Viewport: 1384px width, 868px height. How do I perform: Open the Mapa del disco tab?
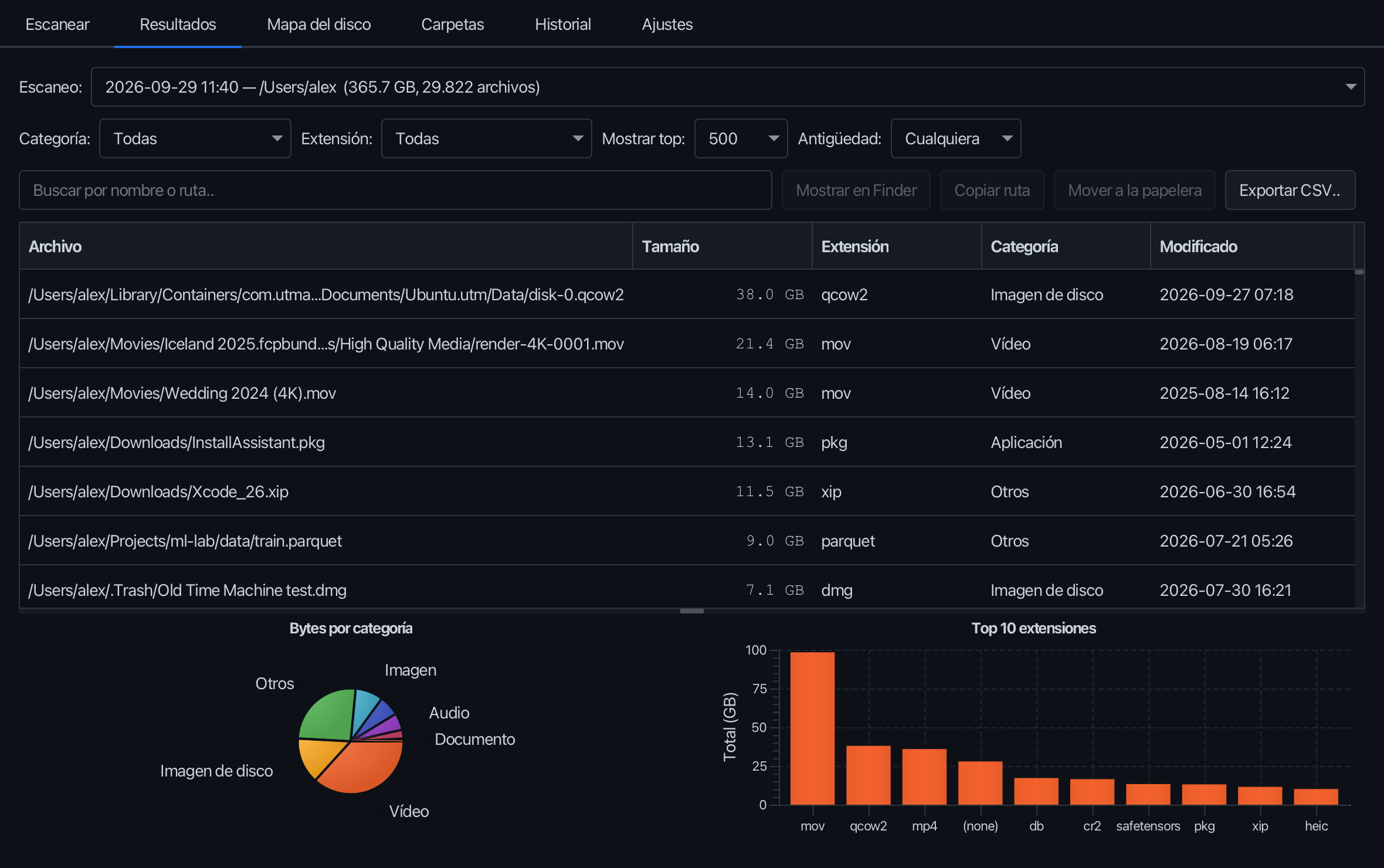[x=318, y=24]
